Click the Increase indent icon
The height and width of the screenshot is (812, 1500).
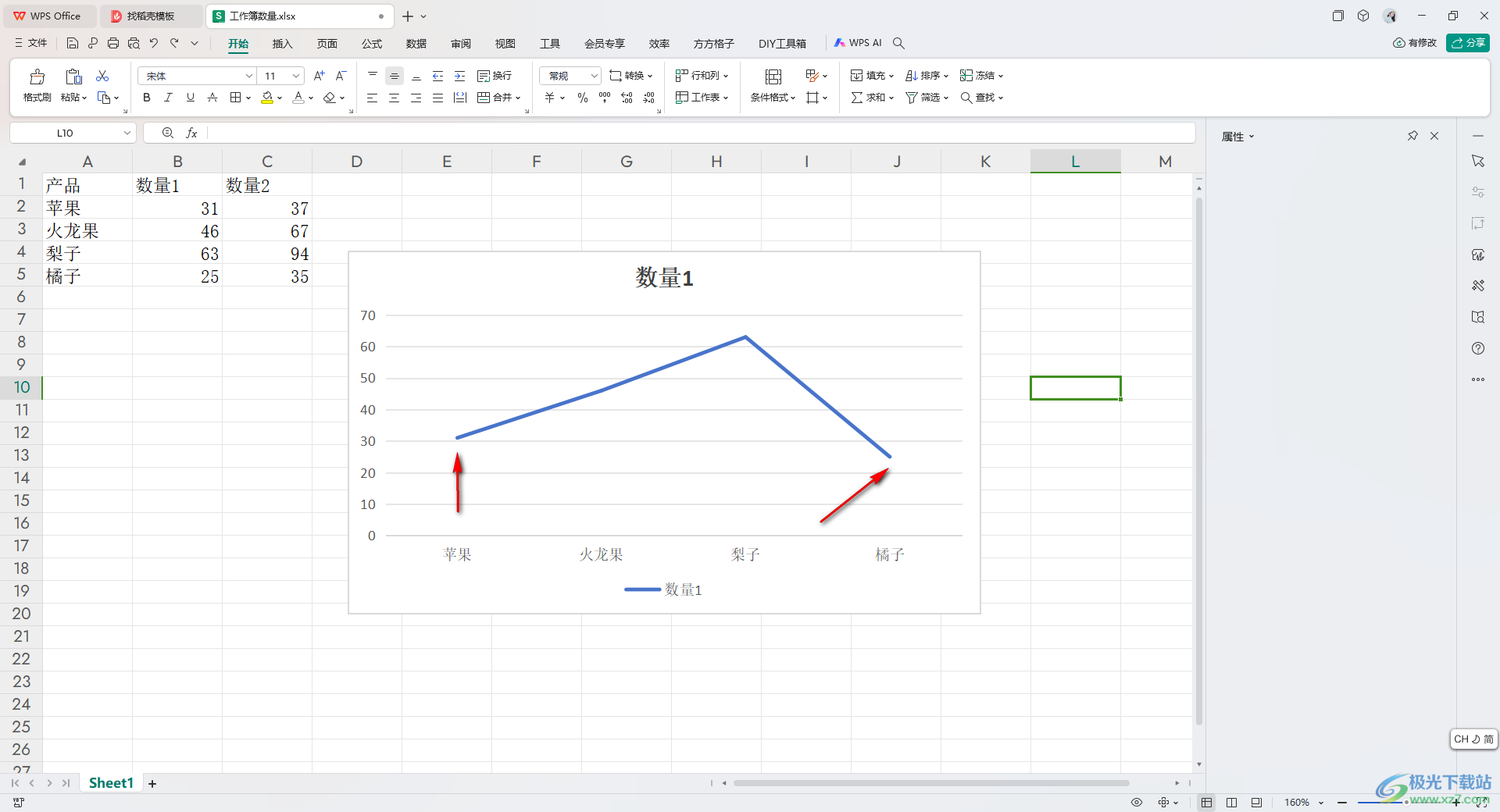[460, 76]
